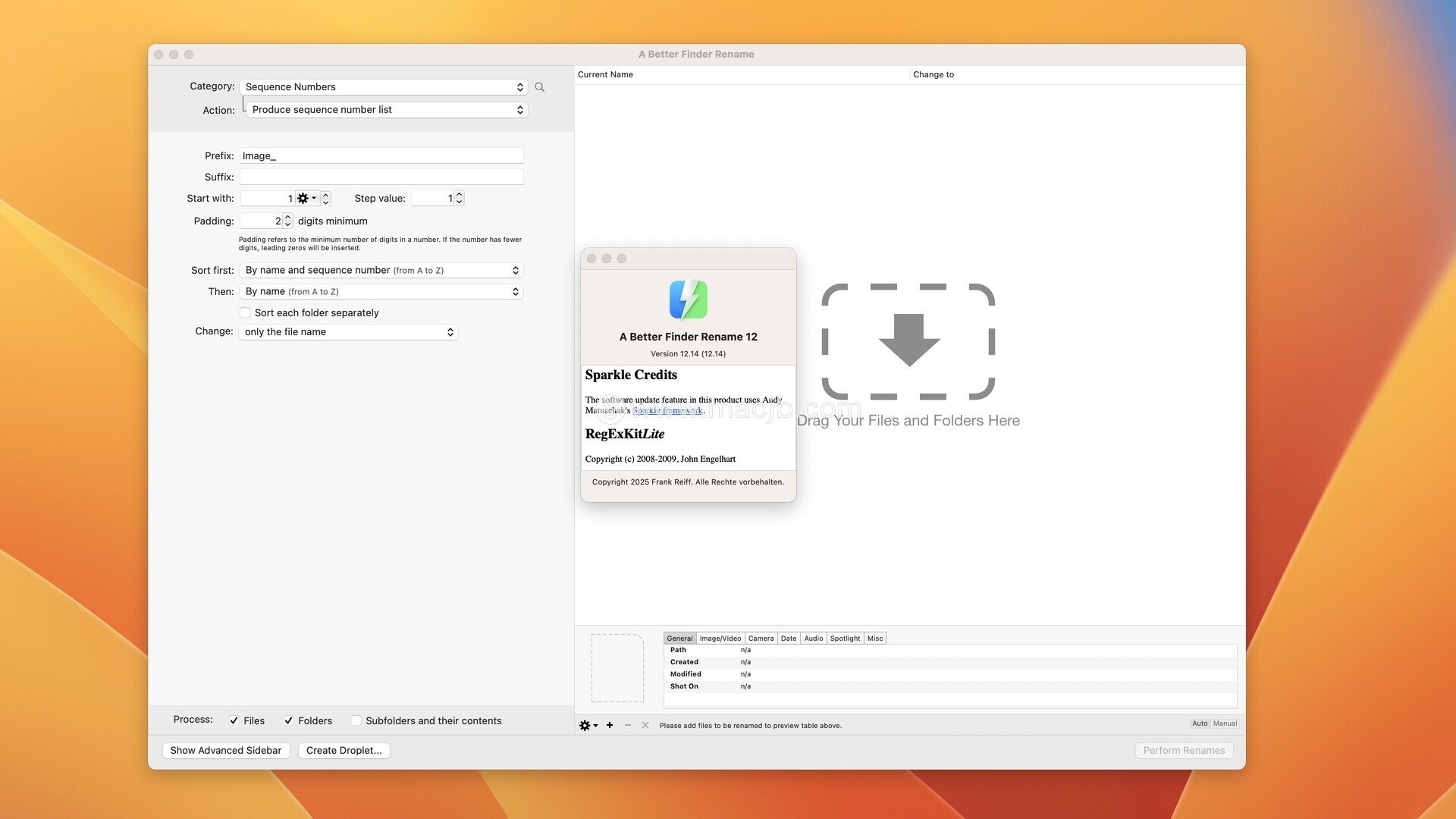Click the Start with stepper arrows

pyautogui.click(x=326, y=199)
